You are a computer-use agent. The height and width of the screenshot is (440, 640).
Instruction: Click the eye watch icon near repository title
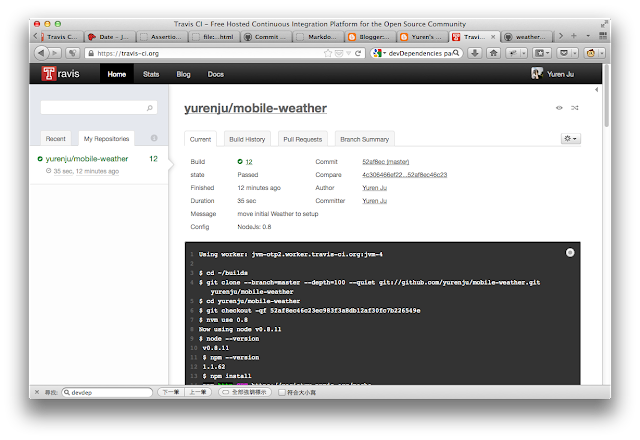(559, 108)
